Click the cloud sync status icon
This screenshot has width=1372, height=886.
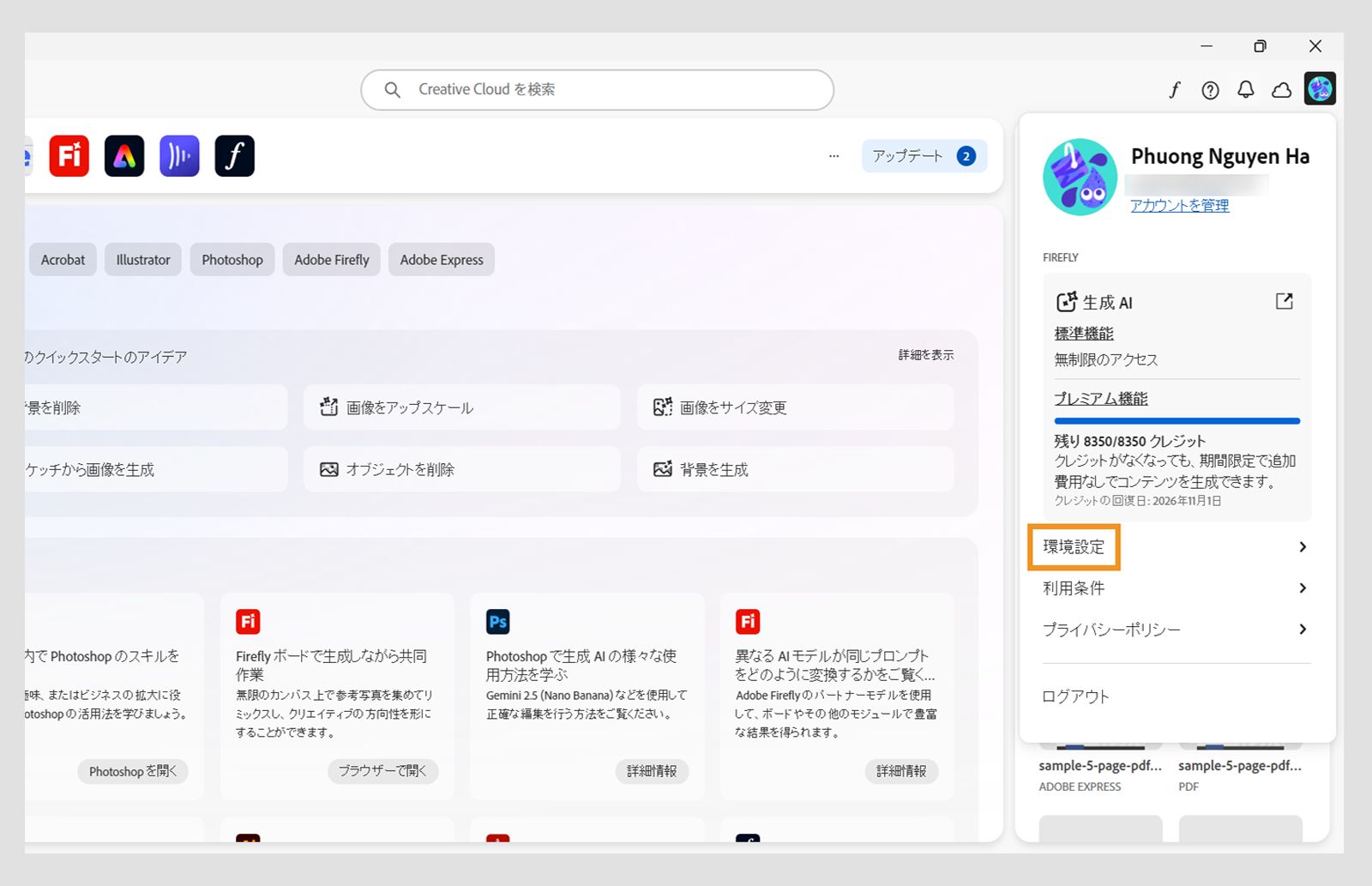click(x=1282, y=90)
